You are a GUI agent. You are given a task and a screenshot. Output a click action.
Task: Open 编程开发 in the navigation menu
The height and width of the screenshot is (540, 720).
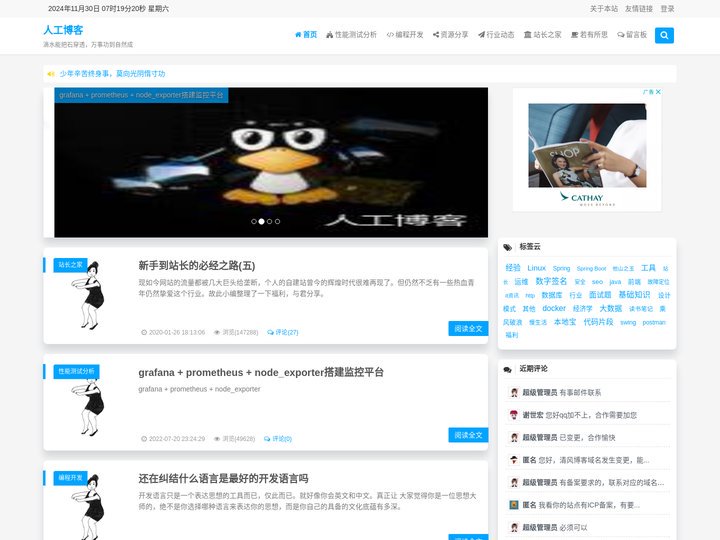(x=405, y=35)
